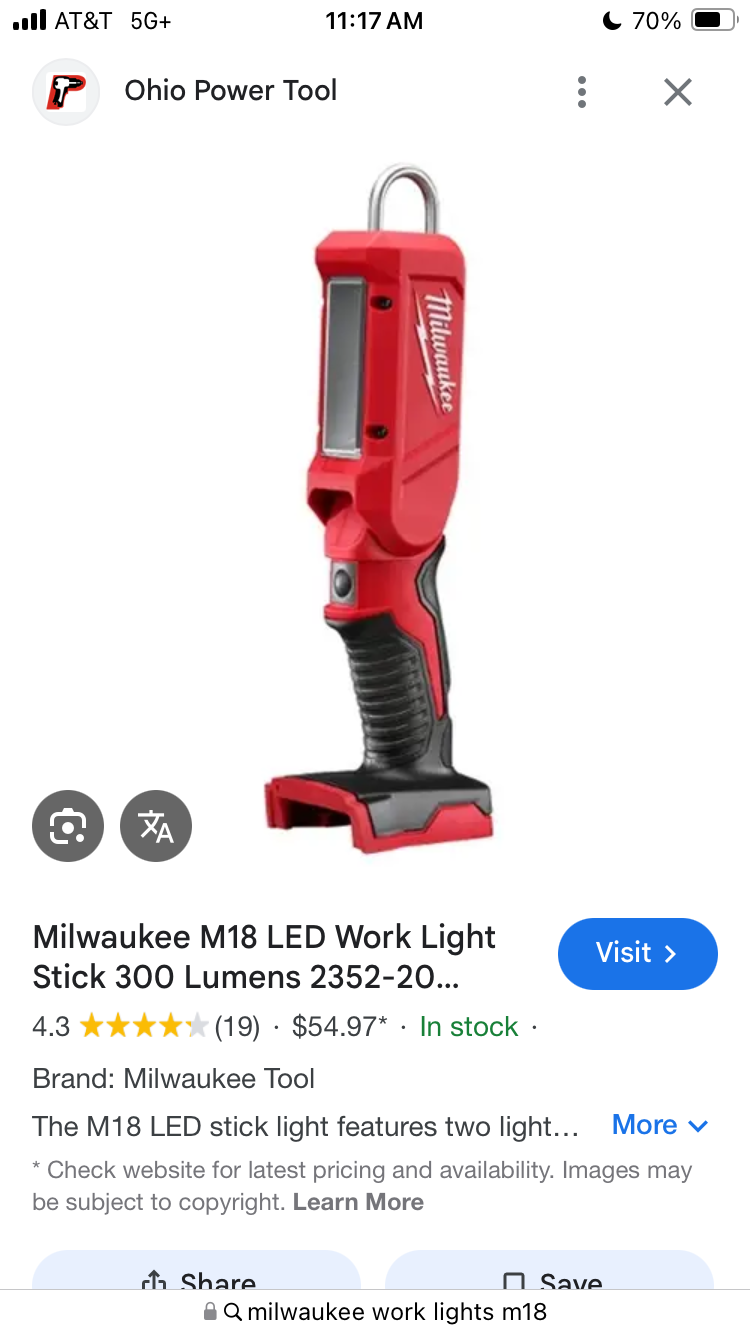Tap the Google Lens camera icon

68,826
